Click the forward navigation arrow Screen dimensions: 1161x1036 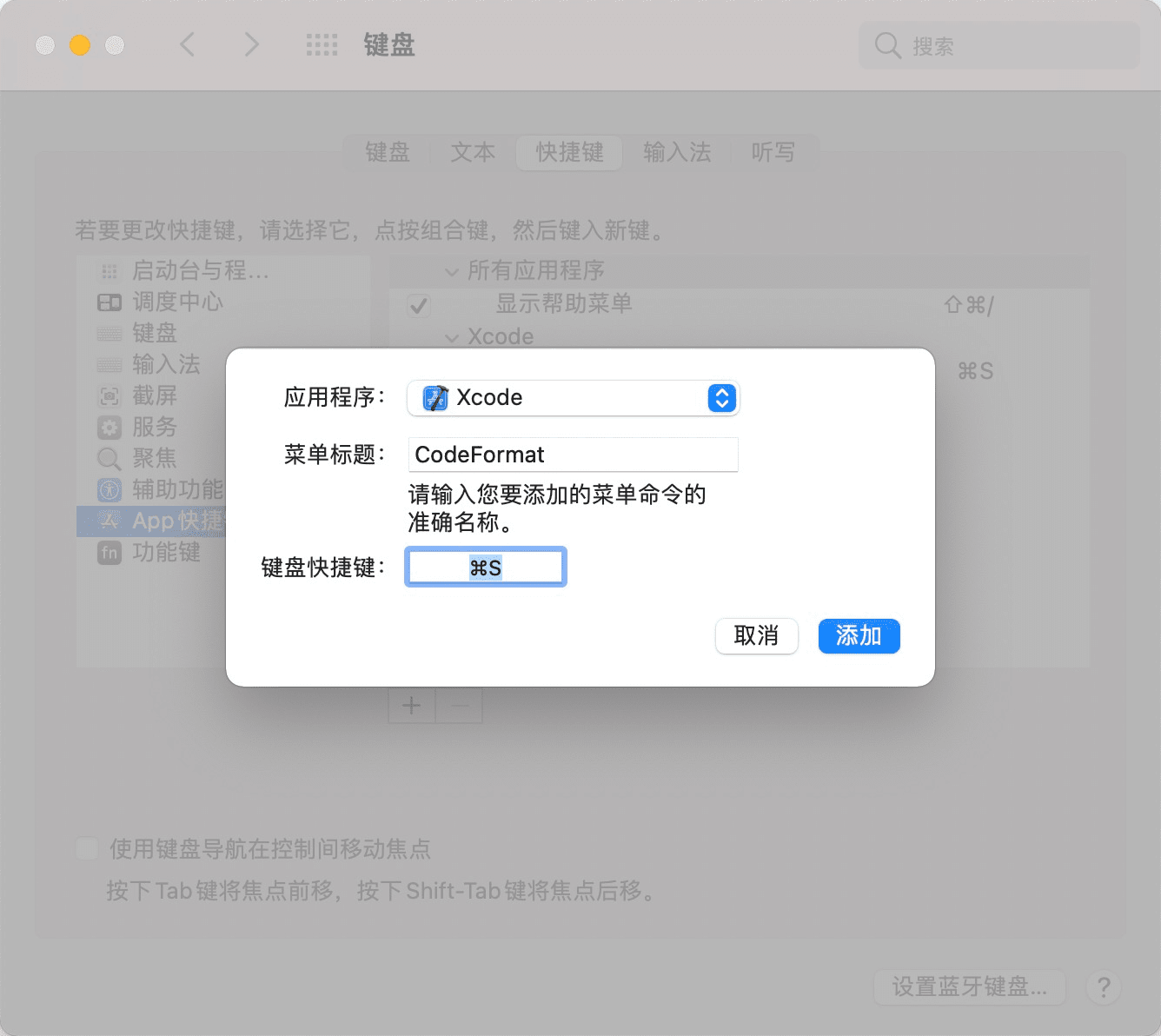251,44
